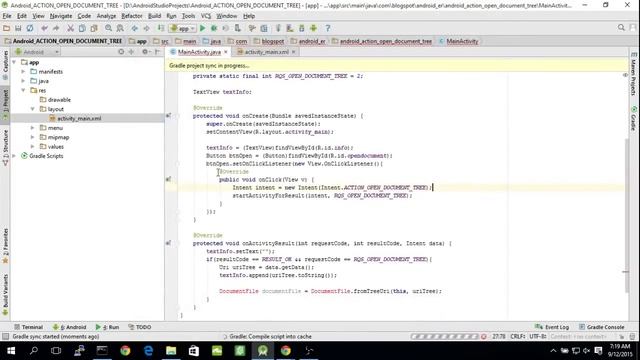
Task: Open Windows Start menu
Action: (11, 351)
